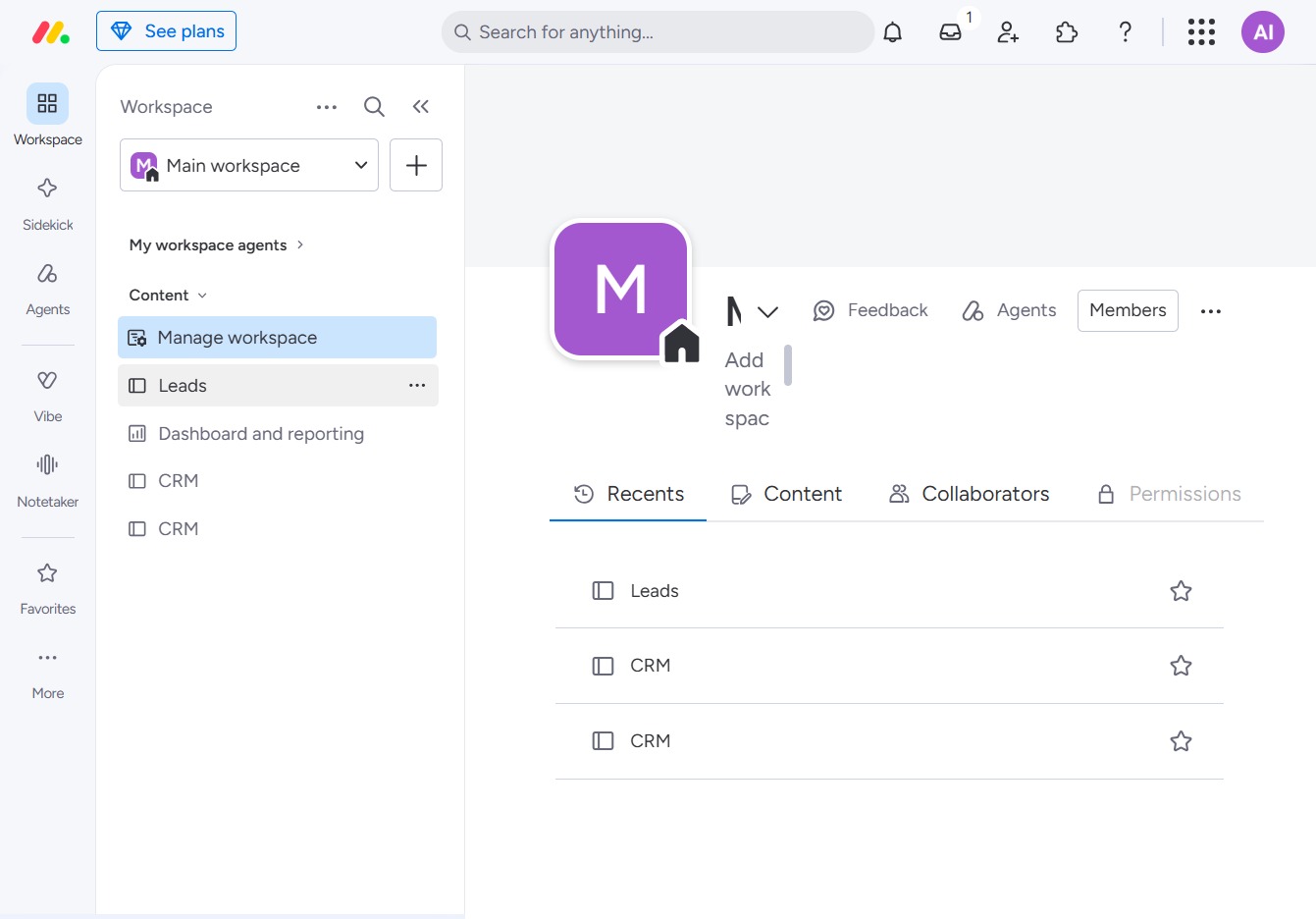Open the help question mark
1316x919 pixels.
click(1126, 32)
